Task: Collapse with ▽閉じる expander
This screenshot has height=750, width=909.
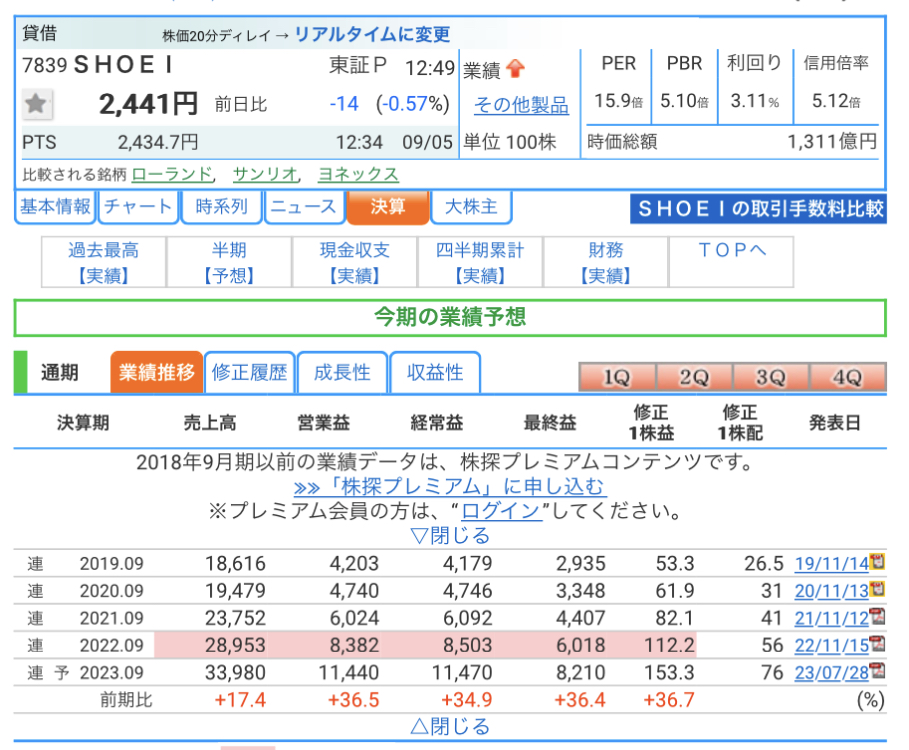Action: [450, 536]
